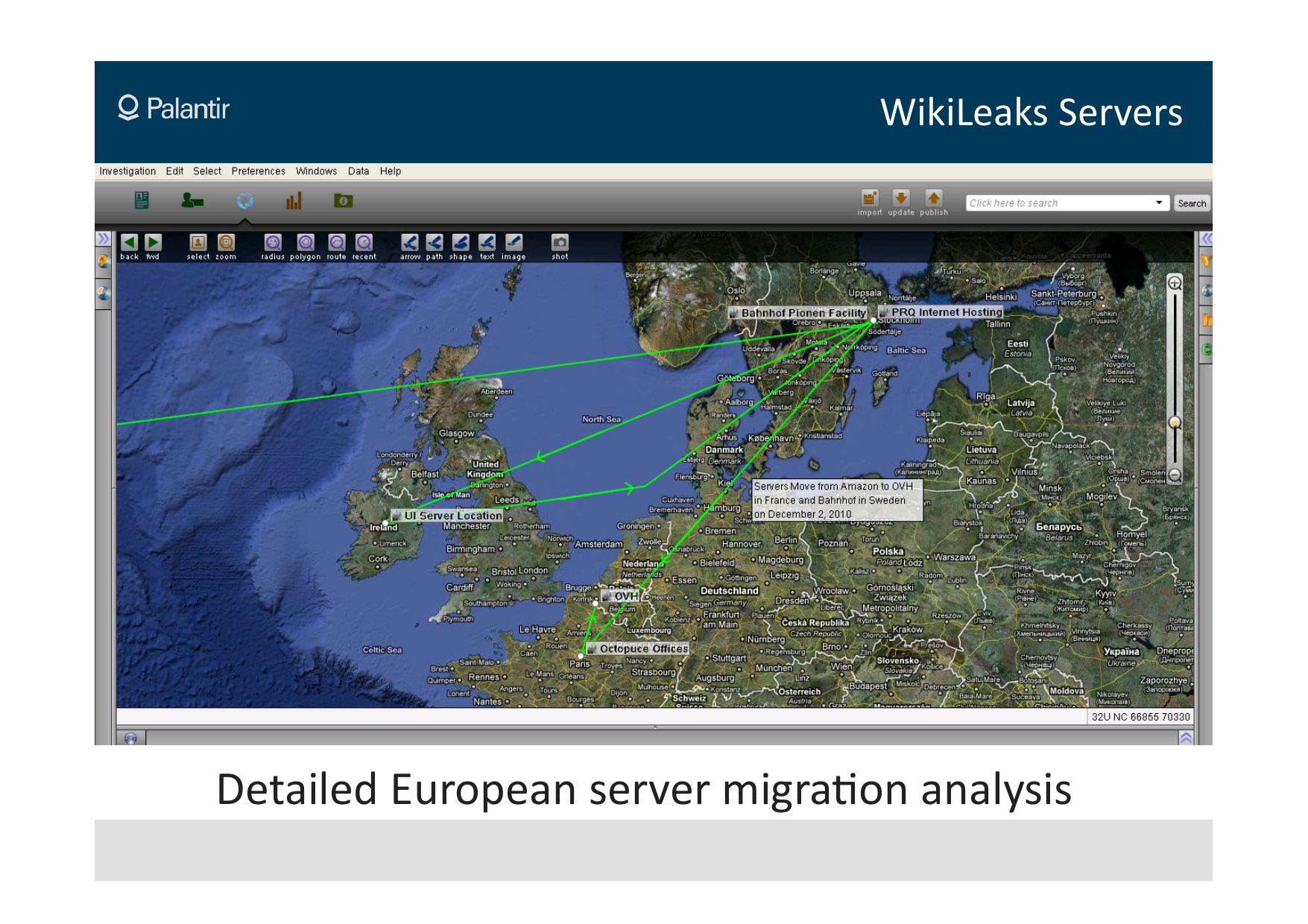
Task: Activate the select tool on map toolbar
Action: click(198, 243)
